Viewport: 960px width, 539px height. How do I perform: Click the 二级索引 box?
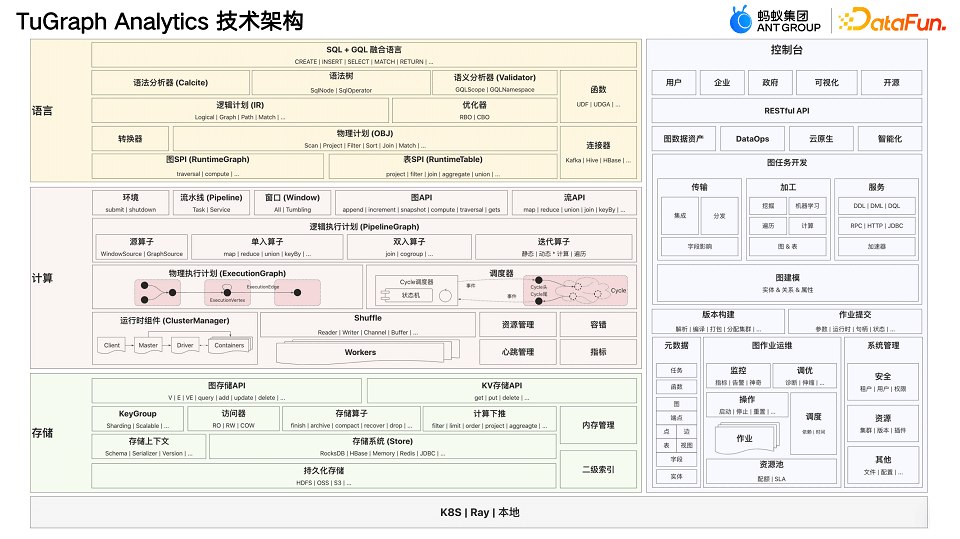pos(598,469)
